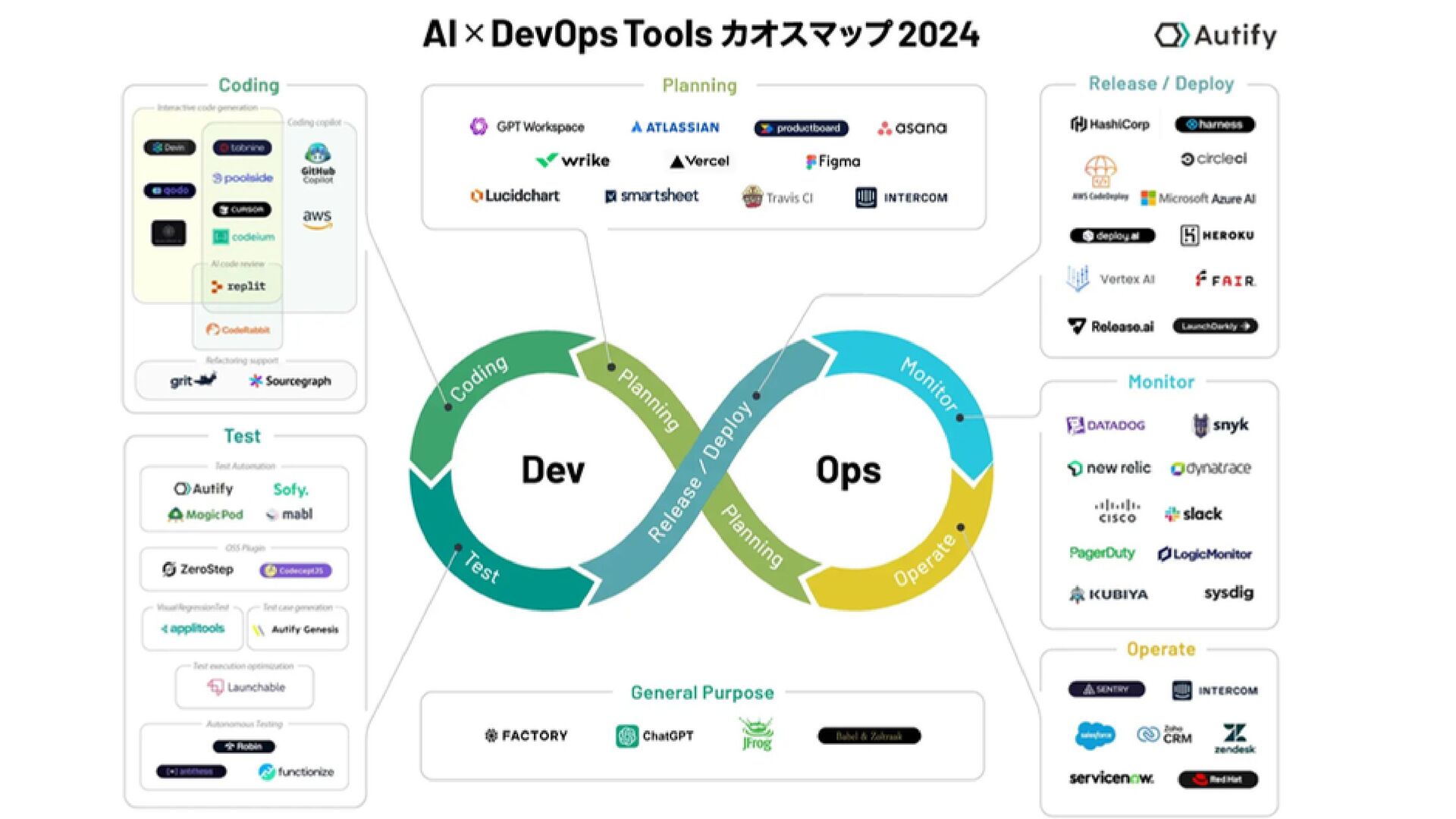Image resolution: width=1456 pixels, height=819 pixels.
Task: Click the chaos map title text
Action: pyautogui.click(x=701, y=34)
